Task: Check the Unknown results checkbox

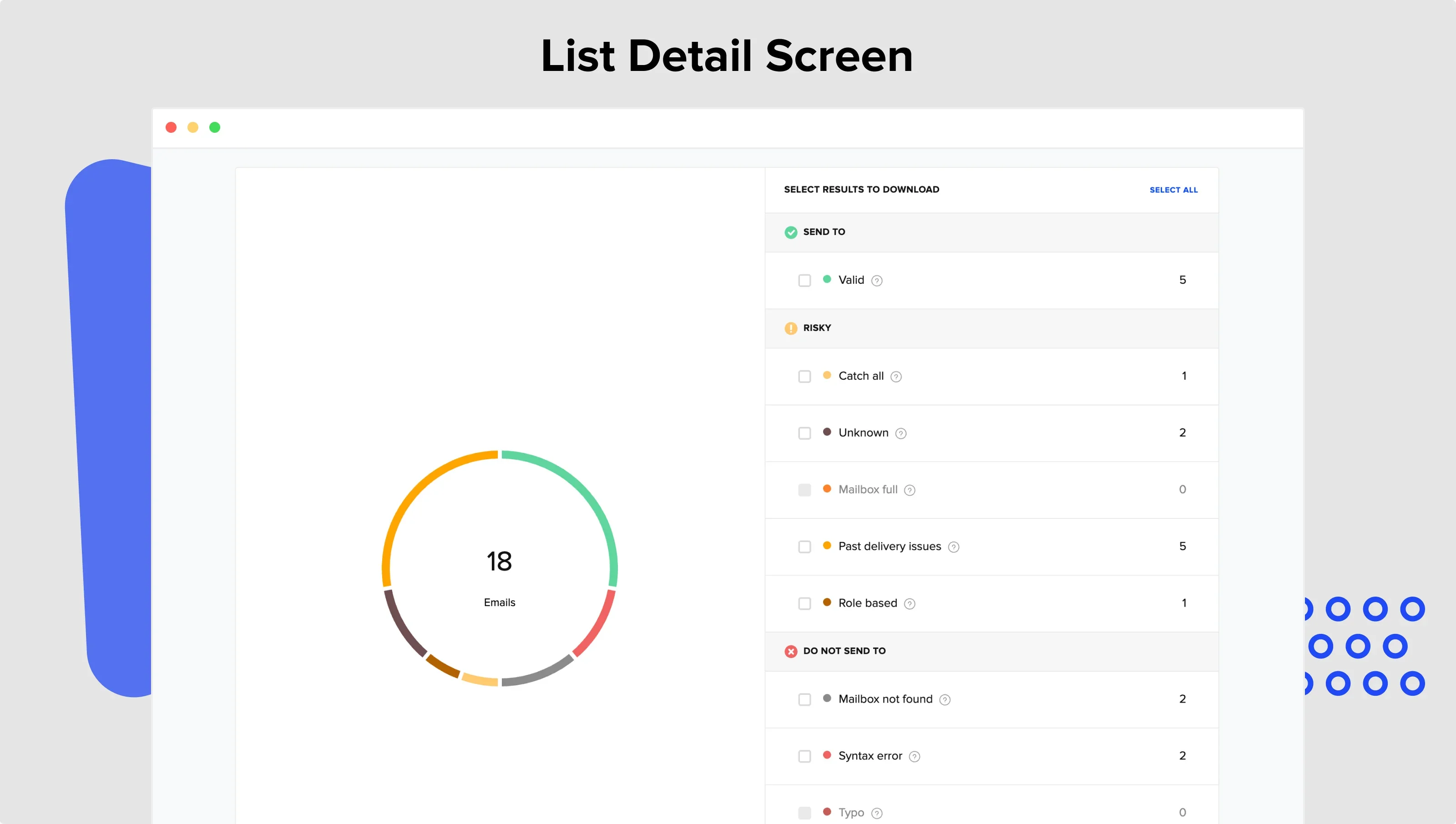Action: pyautogui.click(x=804, y=433)
